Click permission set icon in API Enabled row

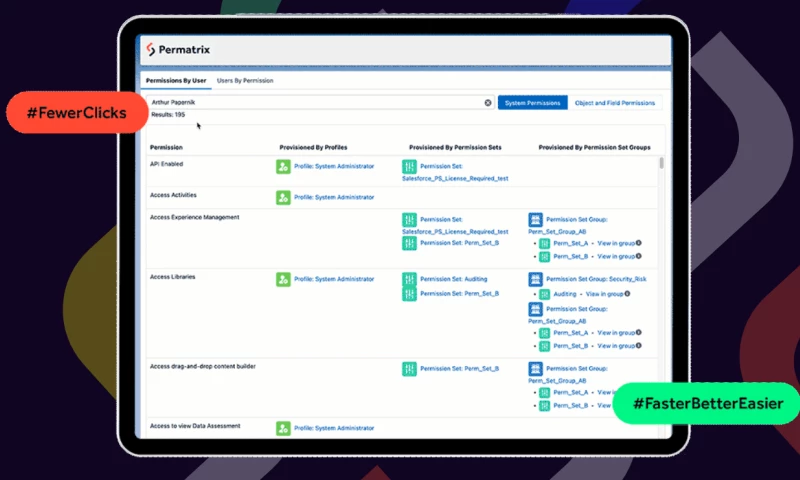[409, 167]
